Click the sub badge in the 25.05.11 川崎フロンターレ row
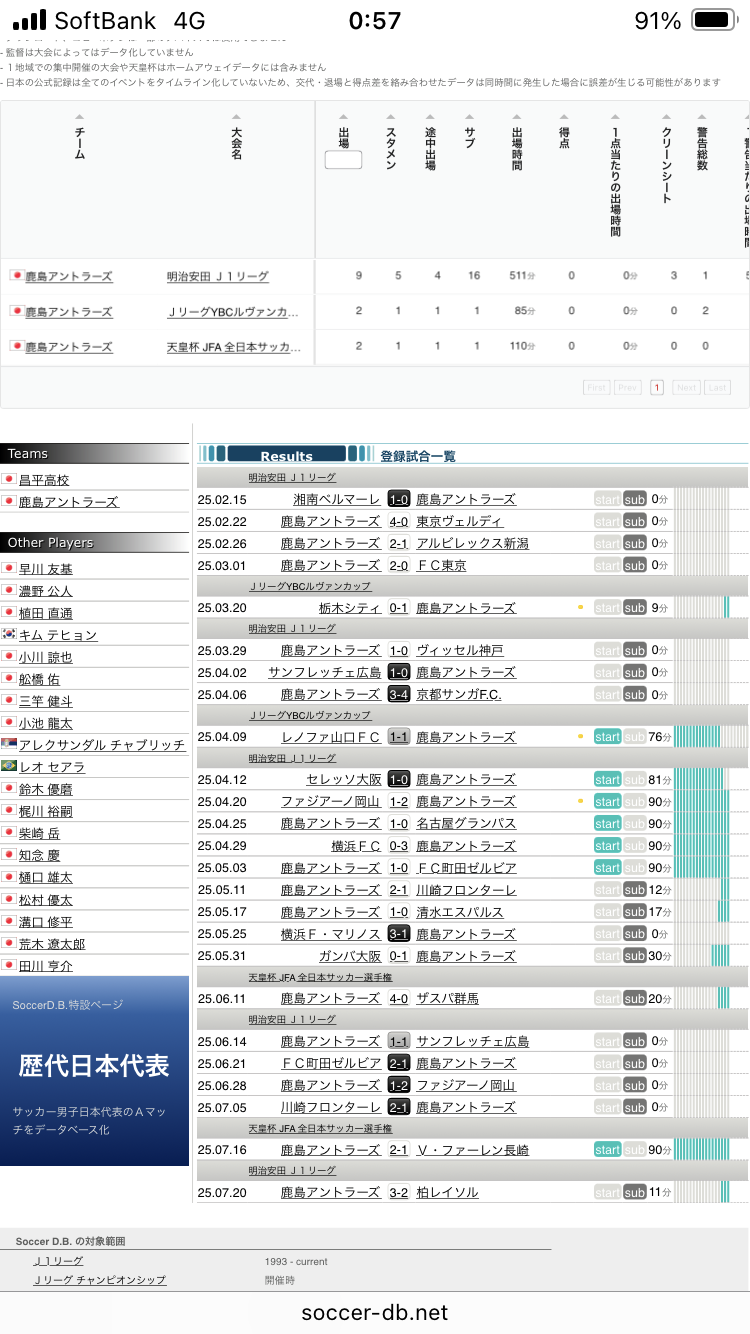 coord(635,890)
